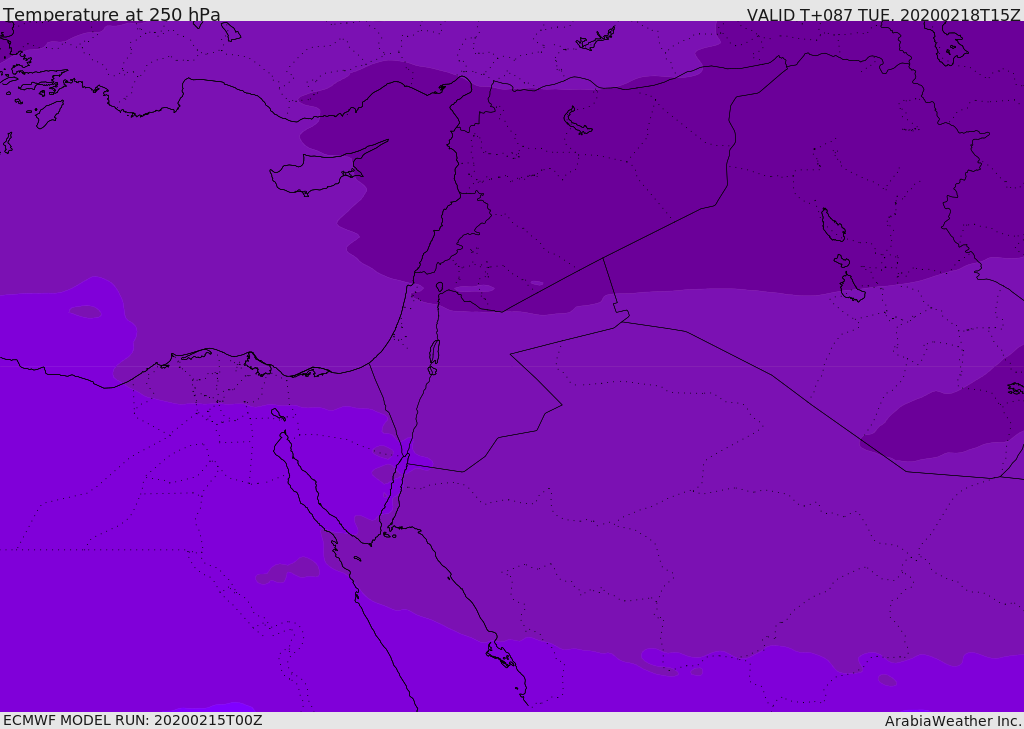Click the Dead Sea outline

click(x=434, y=352)
